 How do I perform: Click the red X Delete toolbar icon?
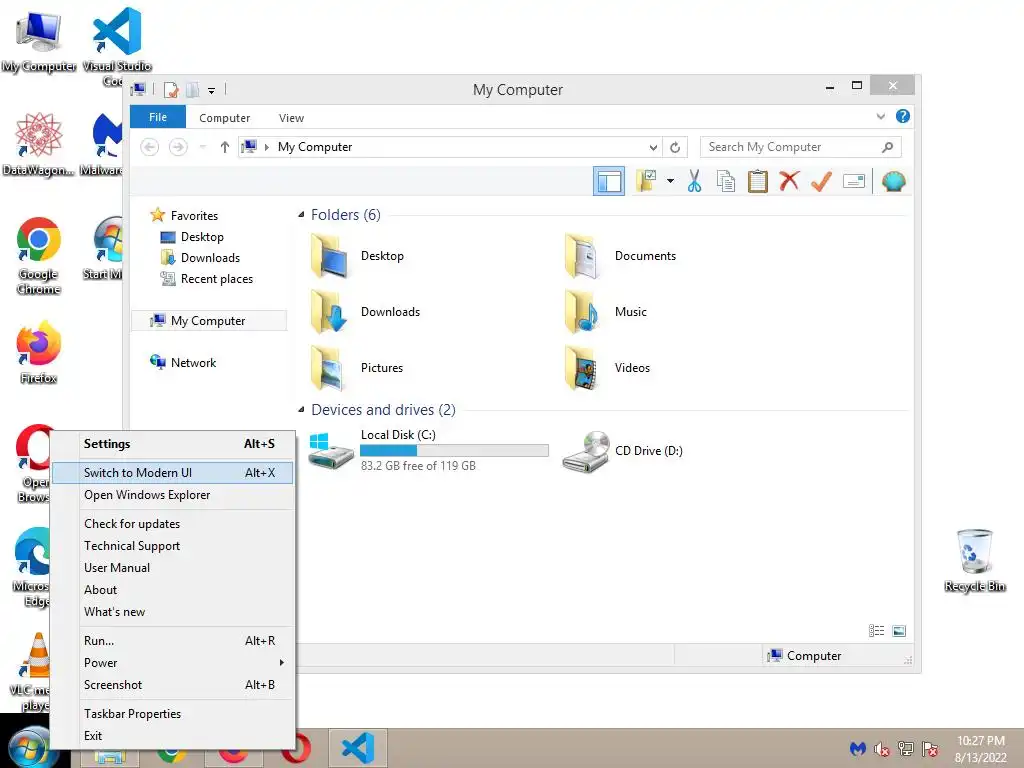789,181
